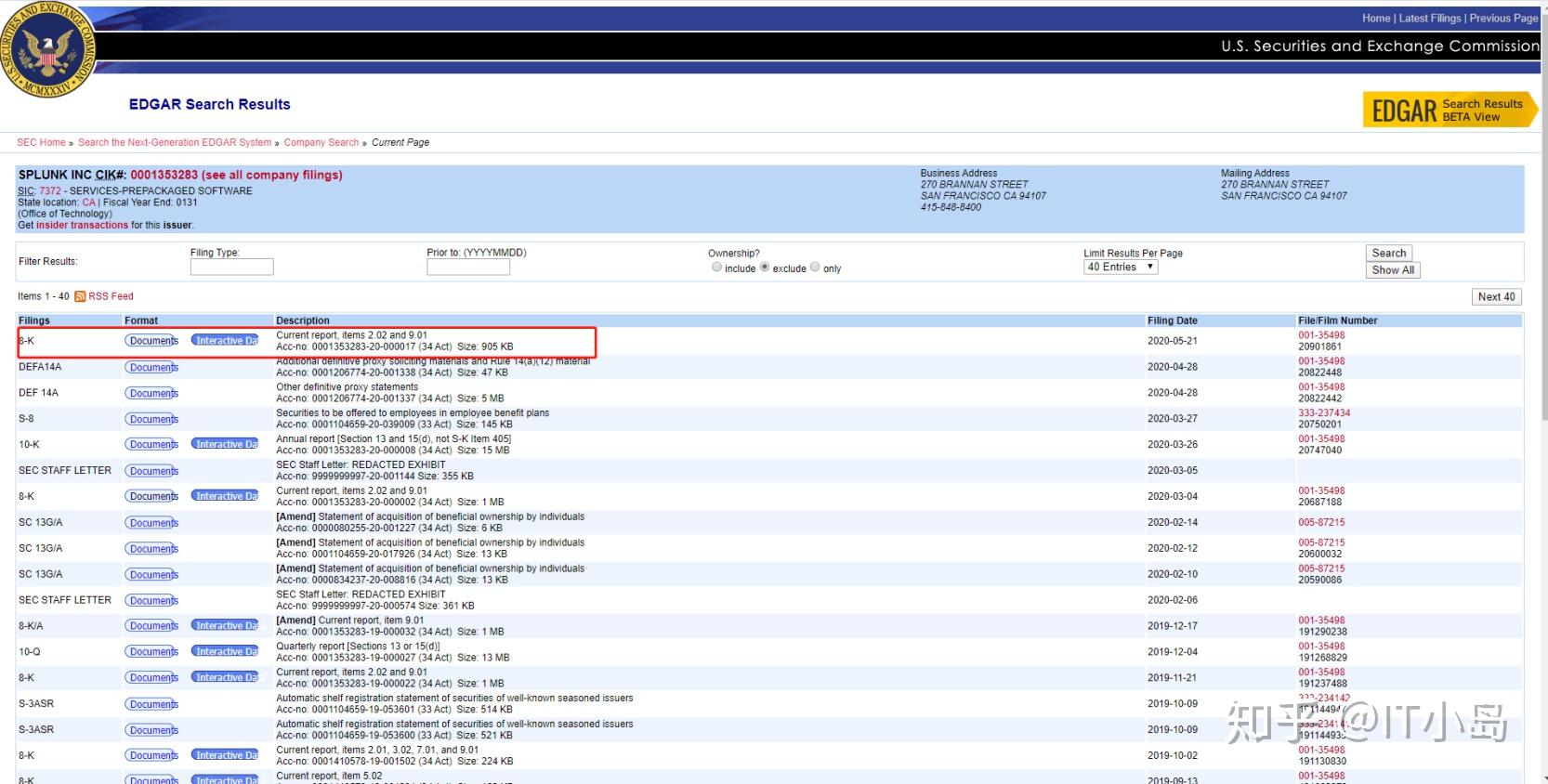This screenshot has width=1548, height=784.
Task: Click the CA state location link
Action: (x=88, y=202)
